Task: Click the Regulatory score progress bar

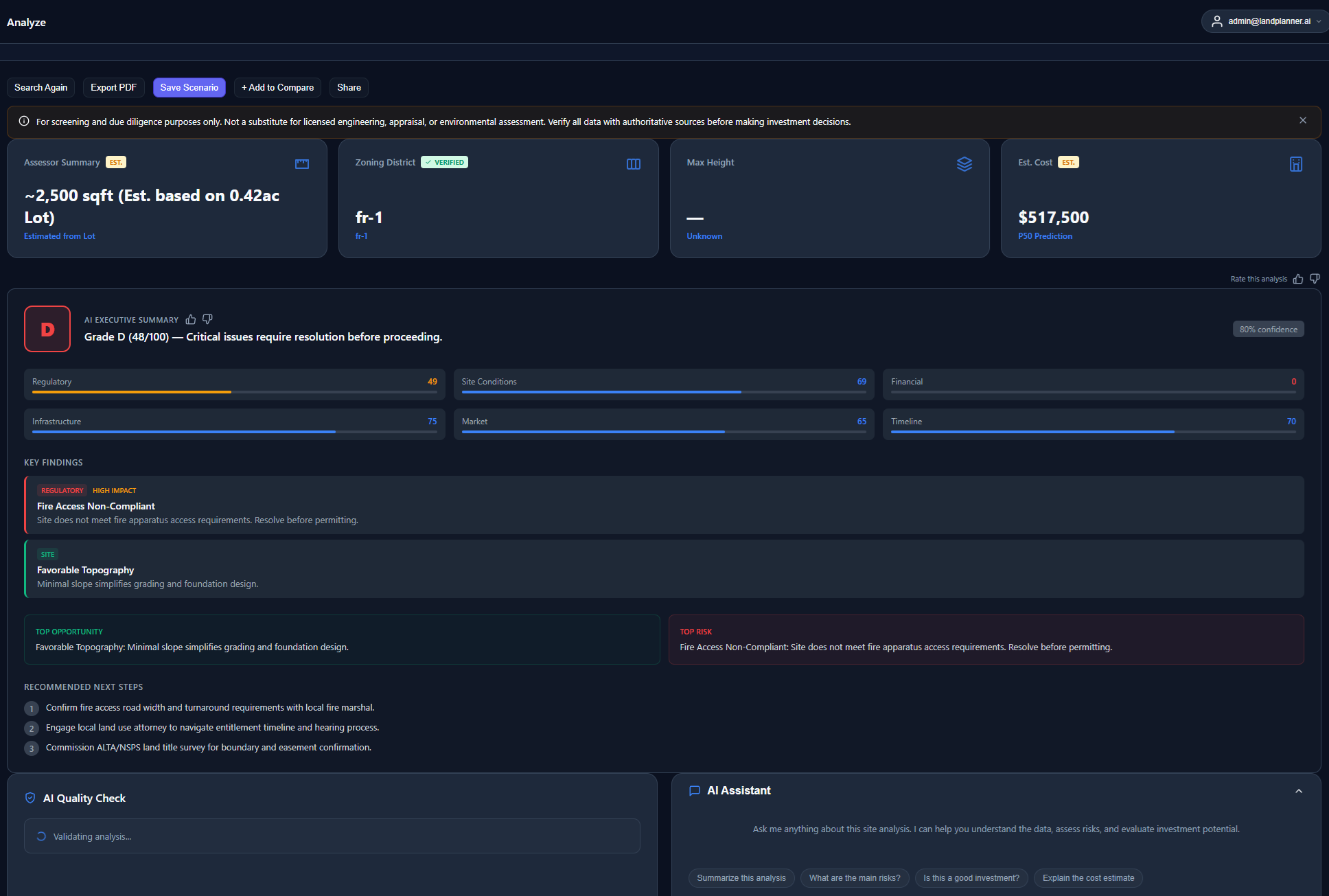Action: tap(235, 392)
